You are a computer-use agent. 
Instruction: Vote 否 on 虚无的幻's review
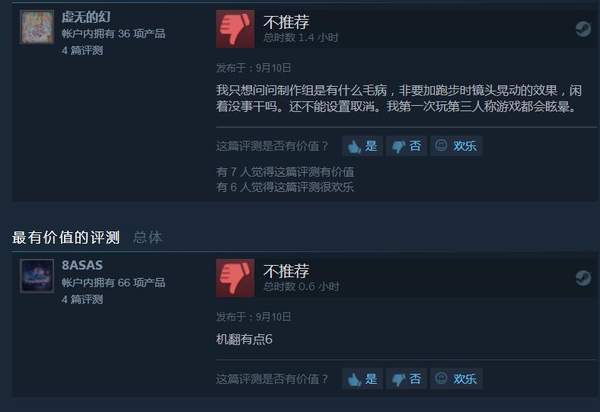click(406, 146)
